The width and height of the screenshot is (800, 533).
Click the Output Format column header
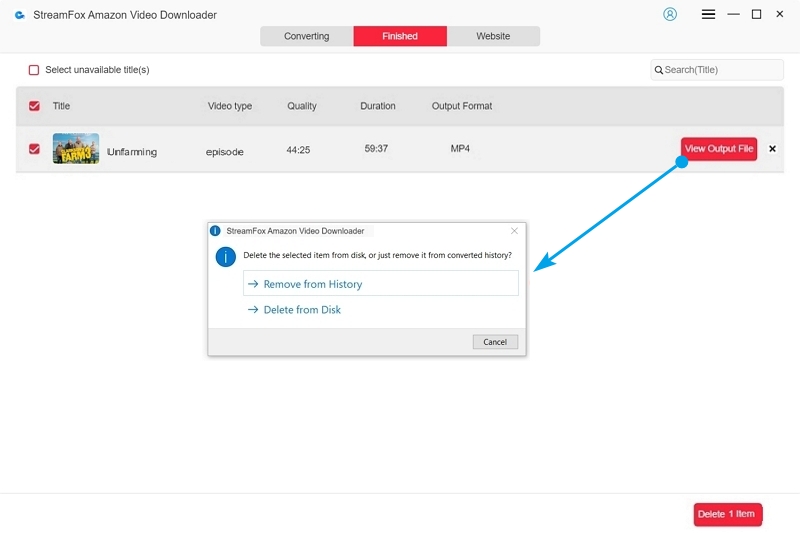[x=462, y=106]
